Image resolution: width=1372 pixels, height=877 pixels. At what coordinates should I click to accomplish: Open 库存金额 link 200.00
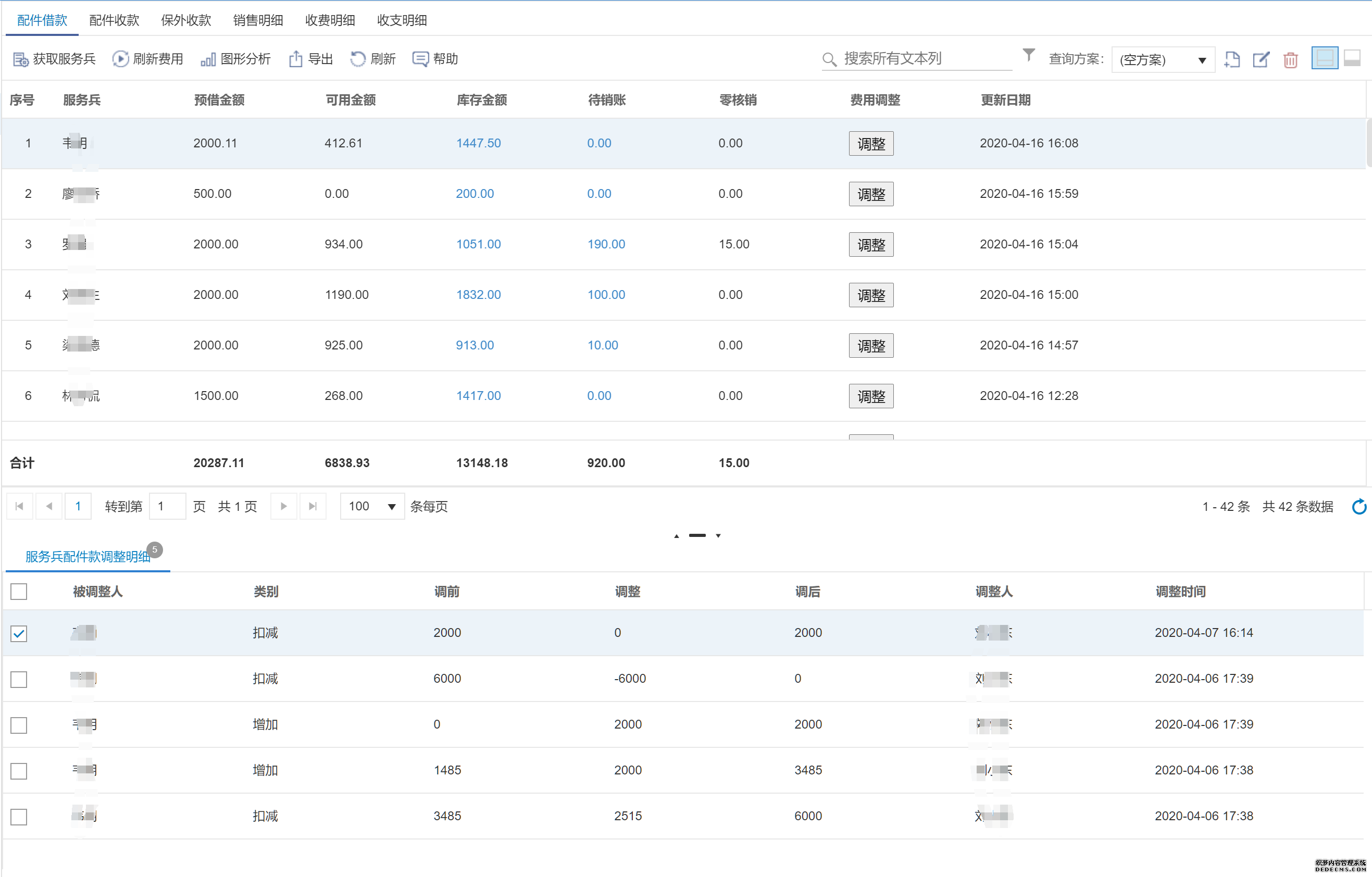pyautogui.click(x=475, y=194)
